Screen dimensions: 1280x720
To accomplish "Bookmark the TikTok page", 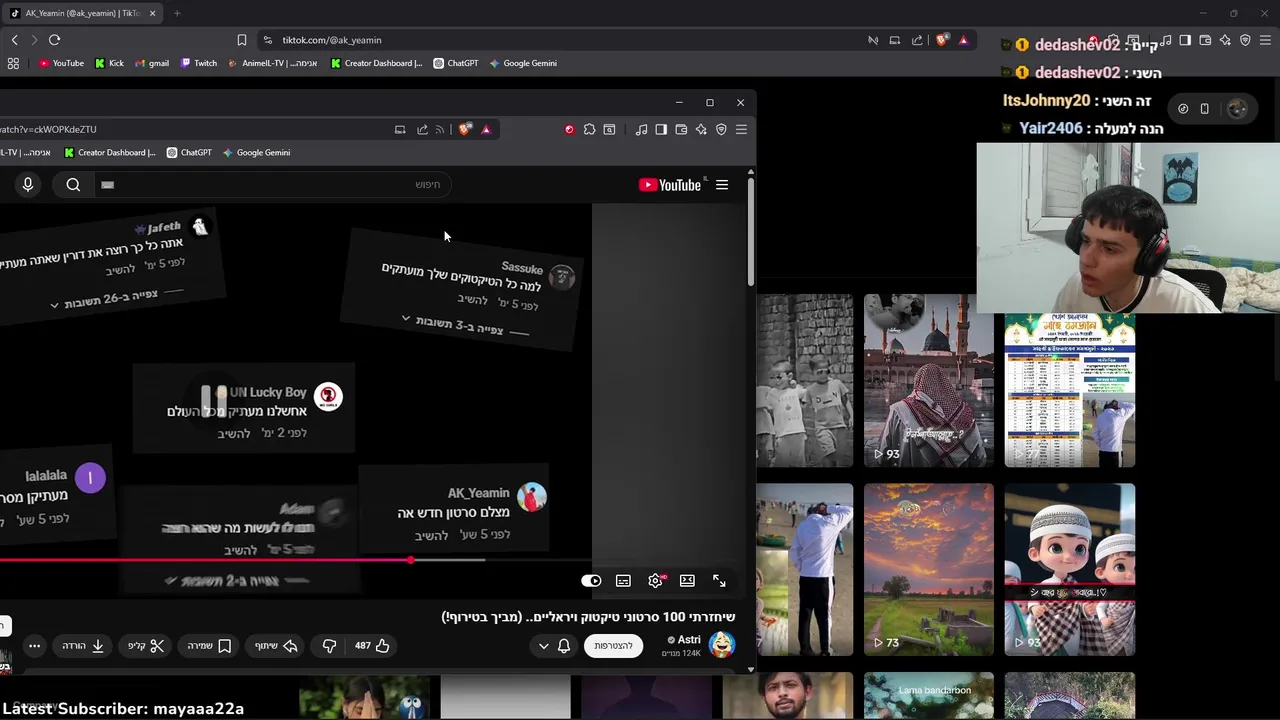I will (241, 40).
